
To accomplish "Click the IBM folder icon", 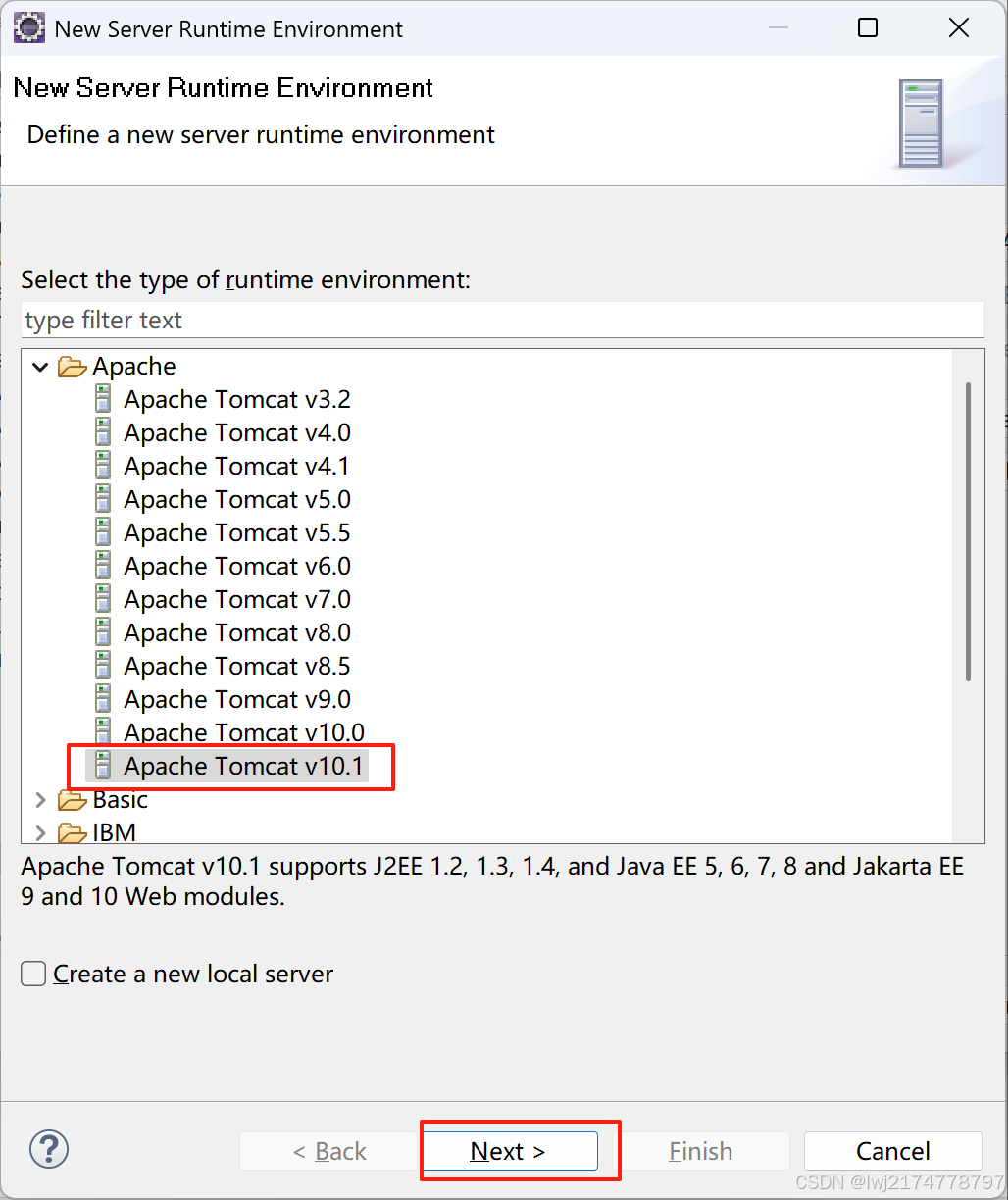I will (x=73, y=833).
